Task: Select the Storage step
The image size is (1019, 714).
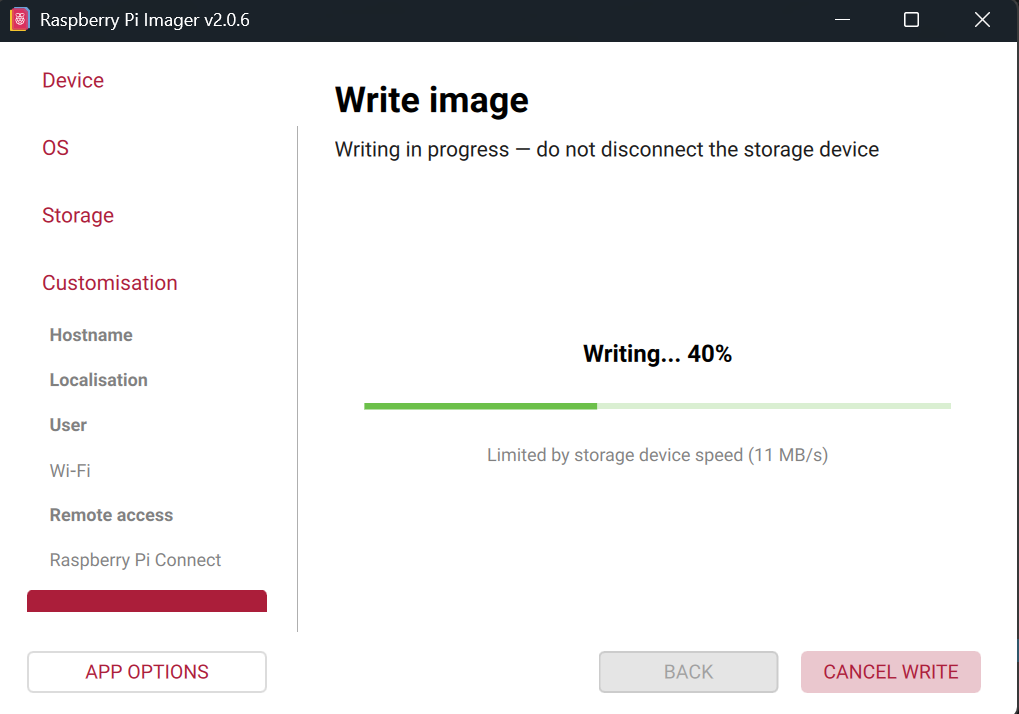Action: [78, 216]
